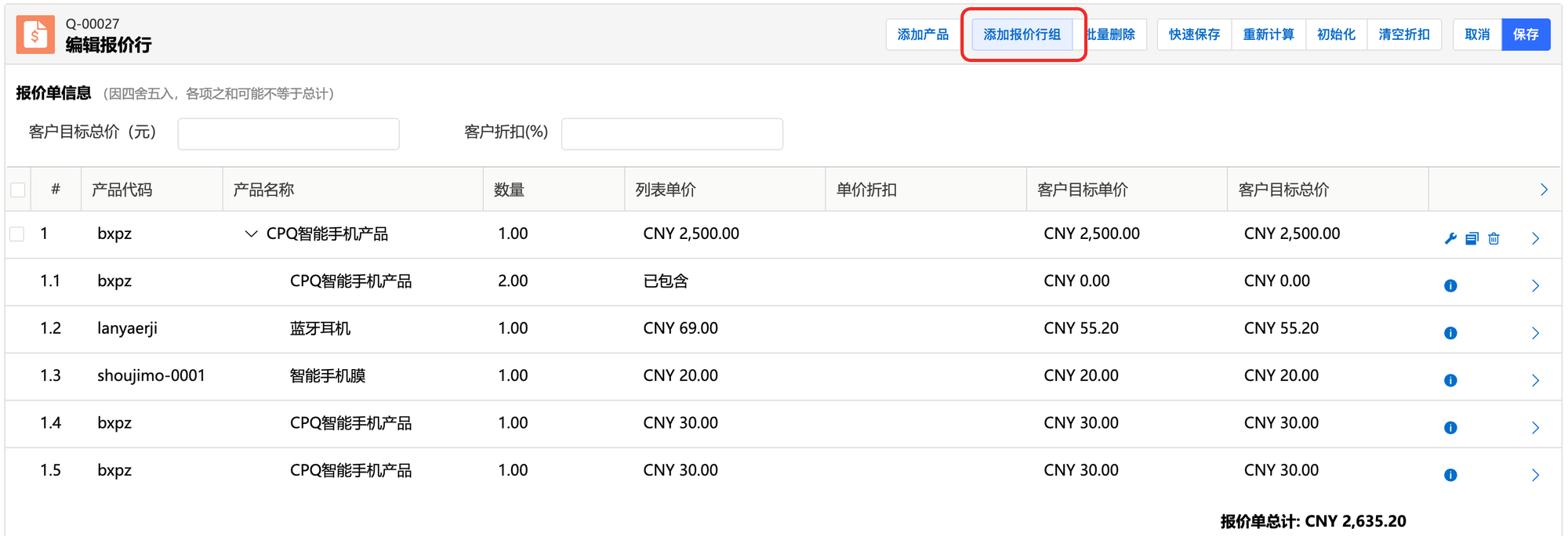Check the checkbox for row 1

click(18, 234)
